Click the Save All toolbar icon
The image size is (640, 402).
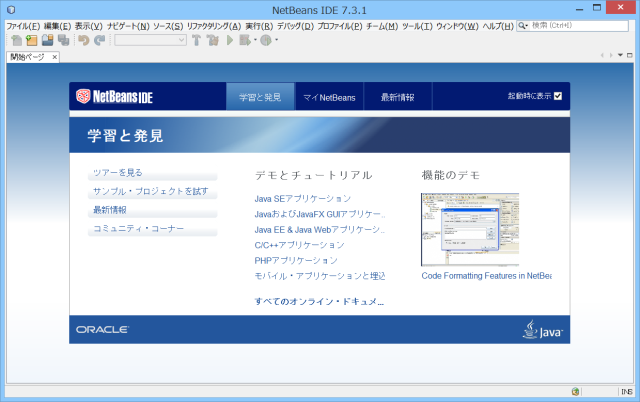tap(64, 40)
